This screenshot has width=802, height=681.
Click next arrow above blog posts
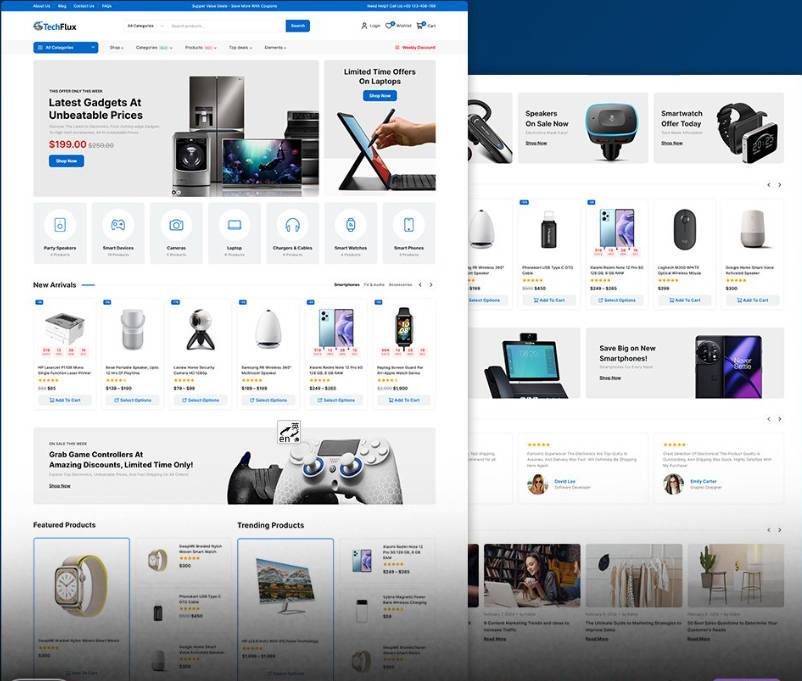coord(779,530)
